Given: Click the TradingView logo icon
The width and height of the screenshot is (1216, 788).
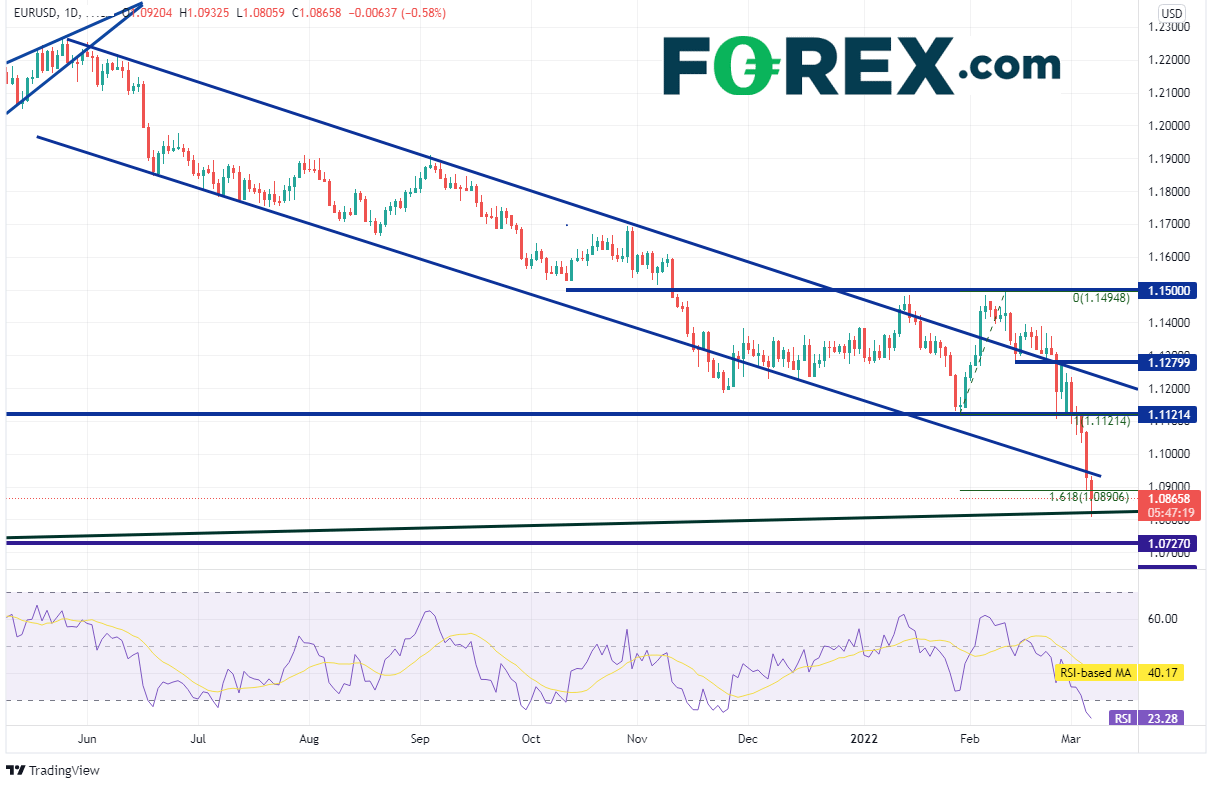Looking at the screenshot, I should (x=15, y=771).
